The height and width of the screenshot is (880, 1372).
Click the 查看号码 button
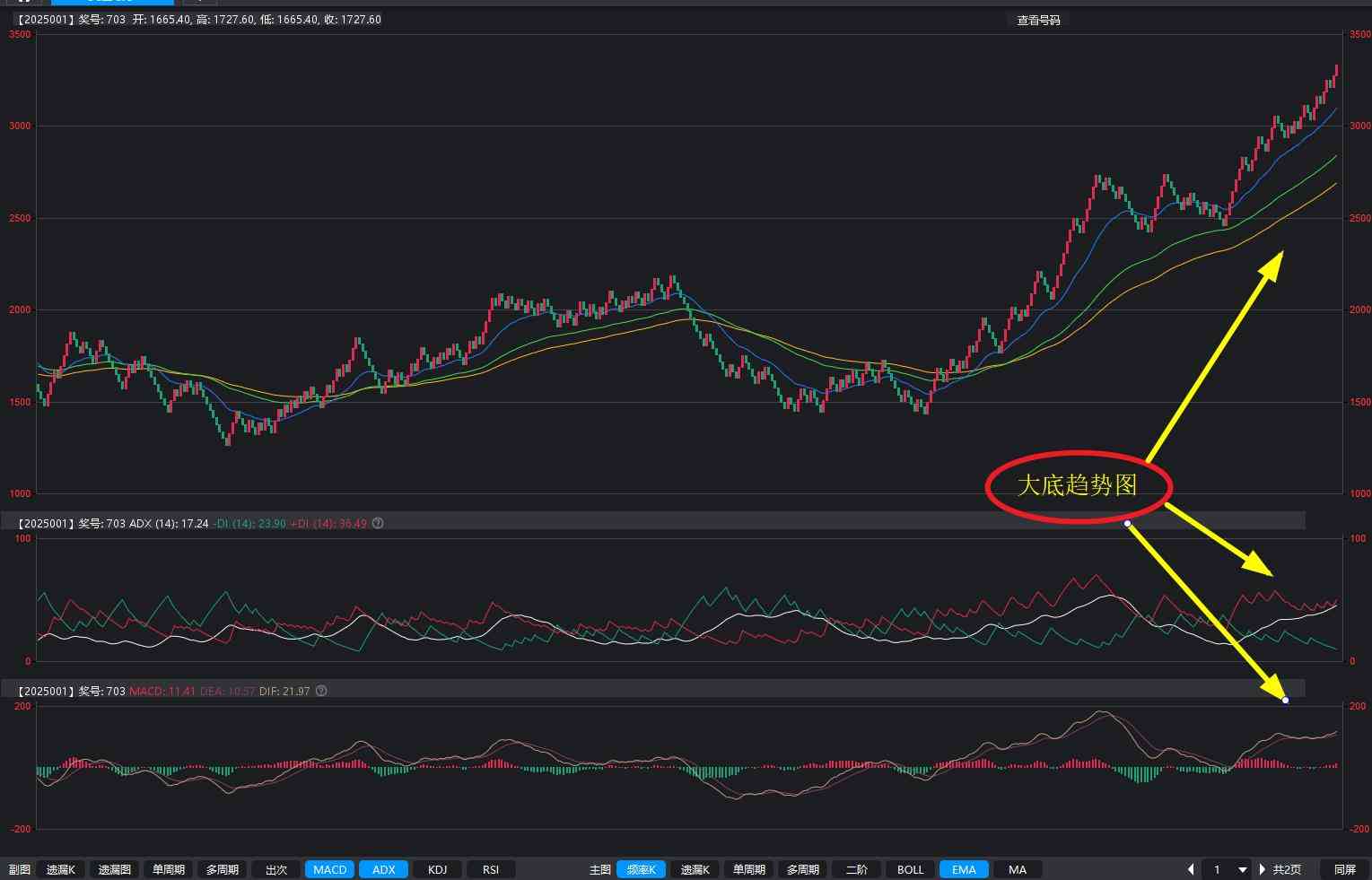[1038, 20]
